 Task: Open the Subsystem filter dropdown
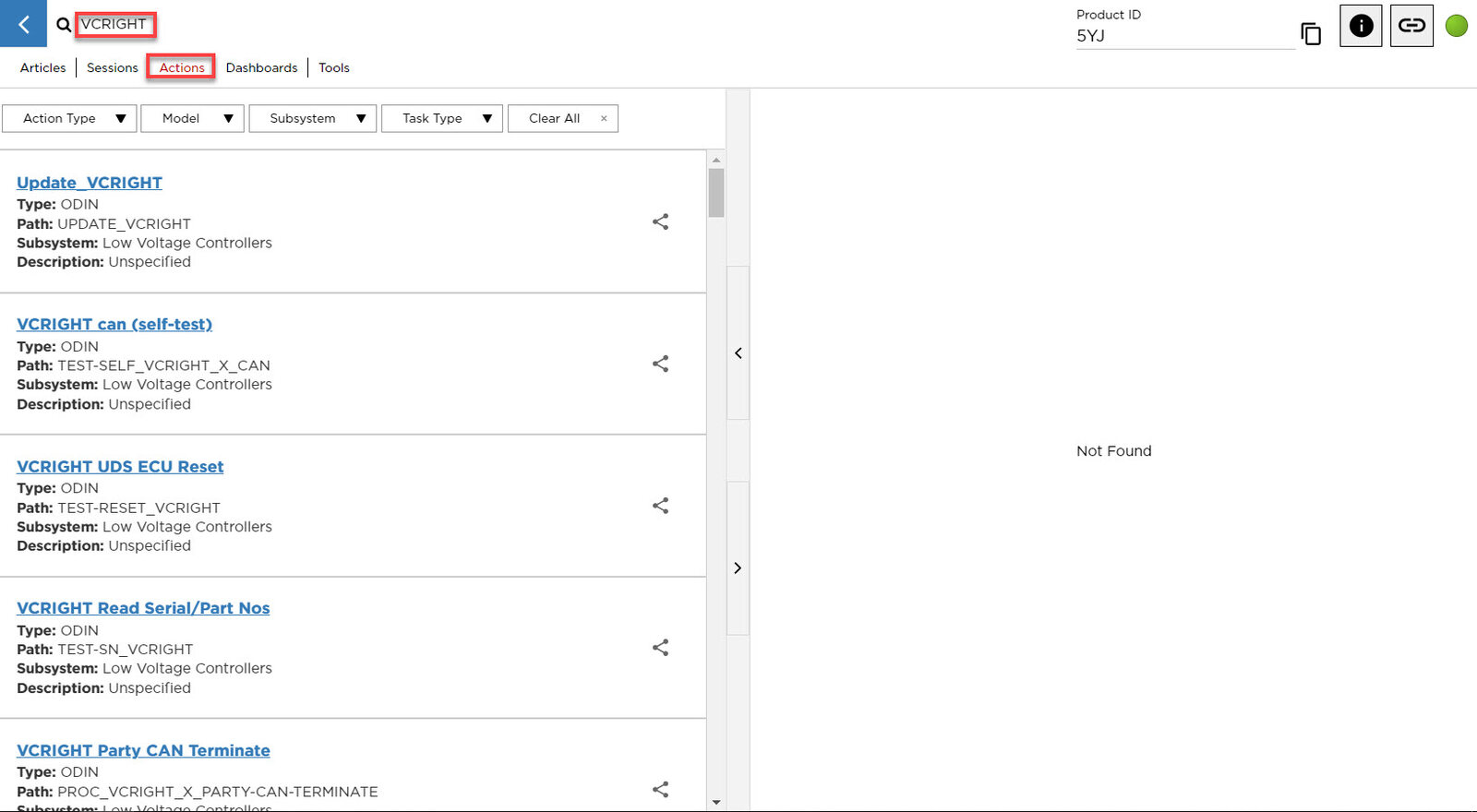click(x=313, y=118)
